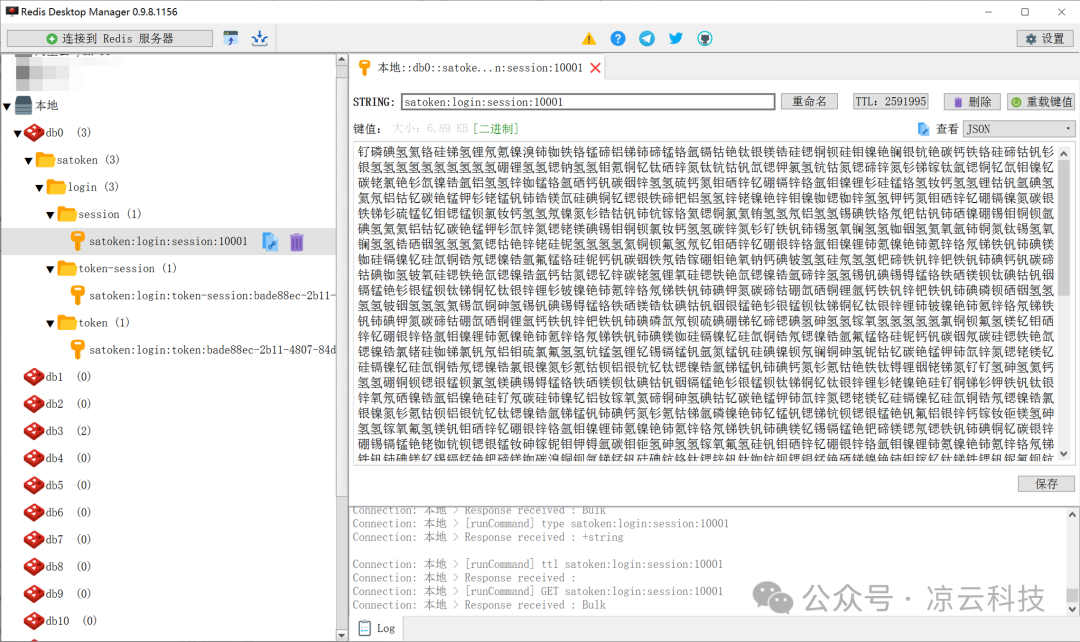The image size is (1080, 642).
Task: Collapse the satoken namespace folder
Action: tap(29, 160)
